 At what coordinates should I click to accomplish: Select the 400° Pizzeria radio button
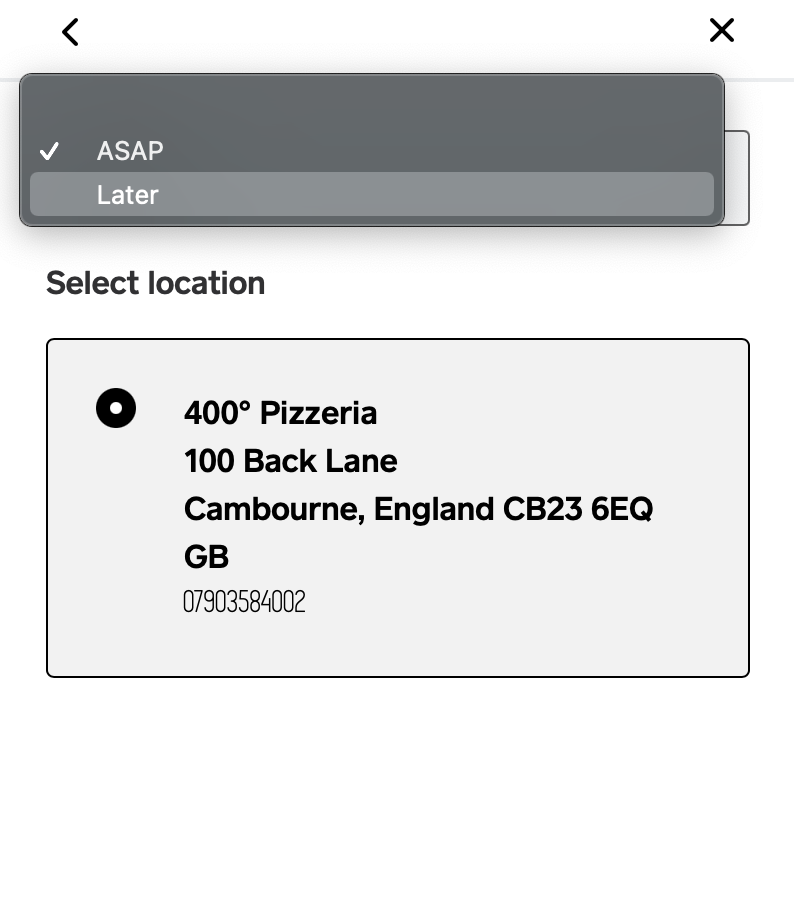click(x=116, y=408)
